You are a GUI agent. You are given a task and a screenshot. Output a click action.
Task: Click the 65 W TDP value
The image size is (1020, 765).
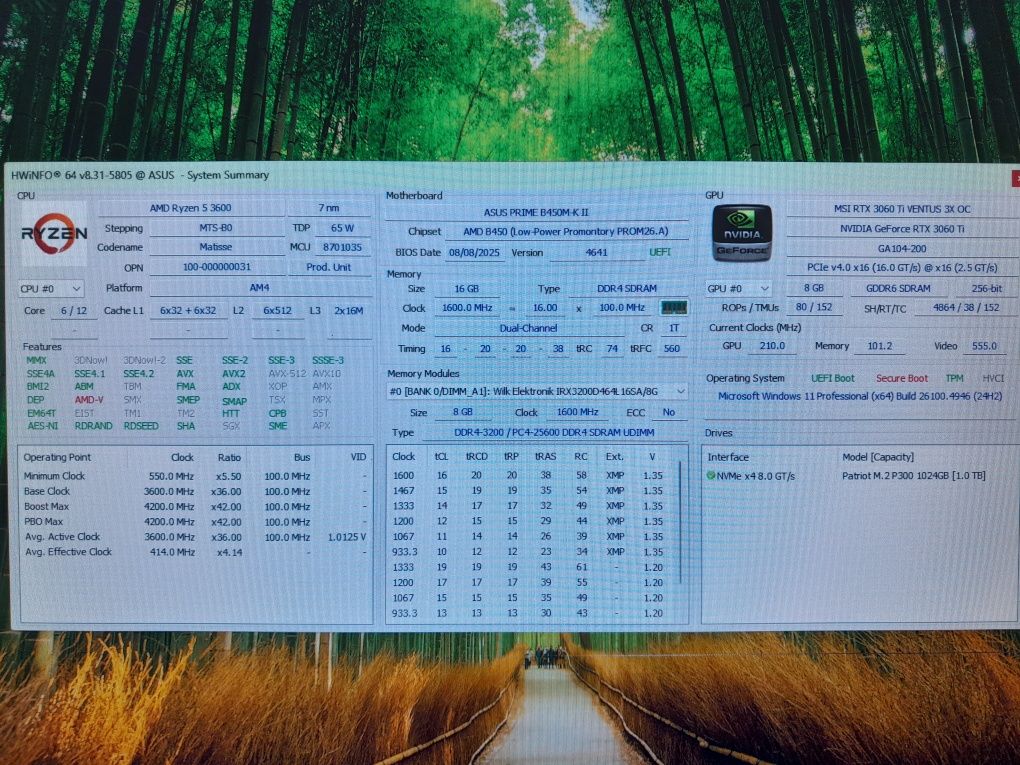tap(342, 228)
